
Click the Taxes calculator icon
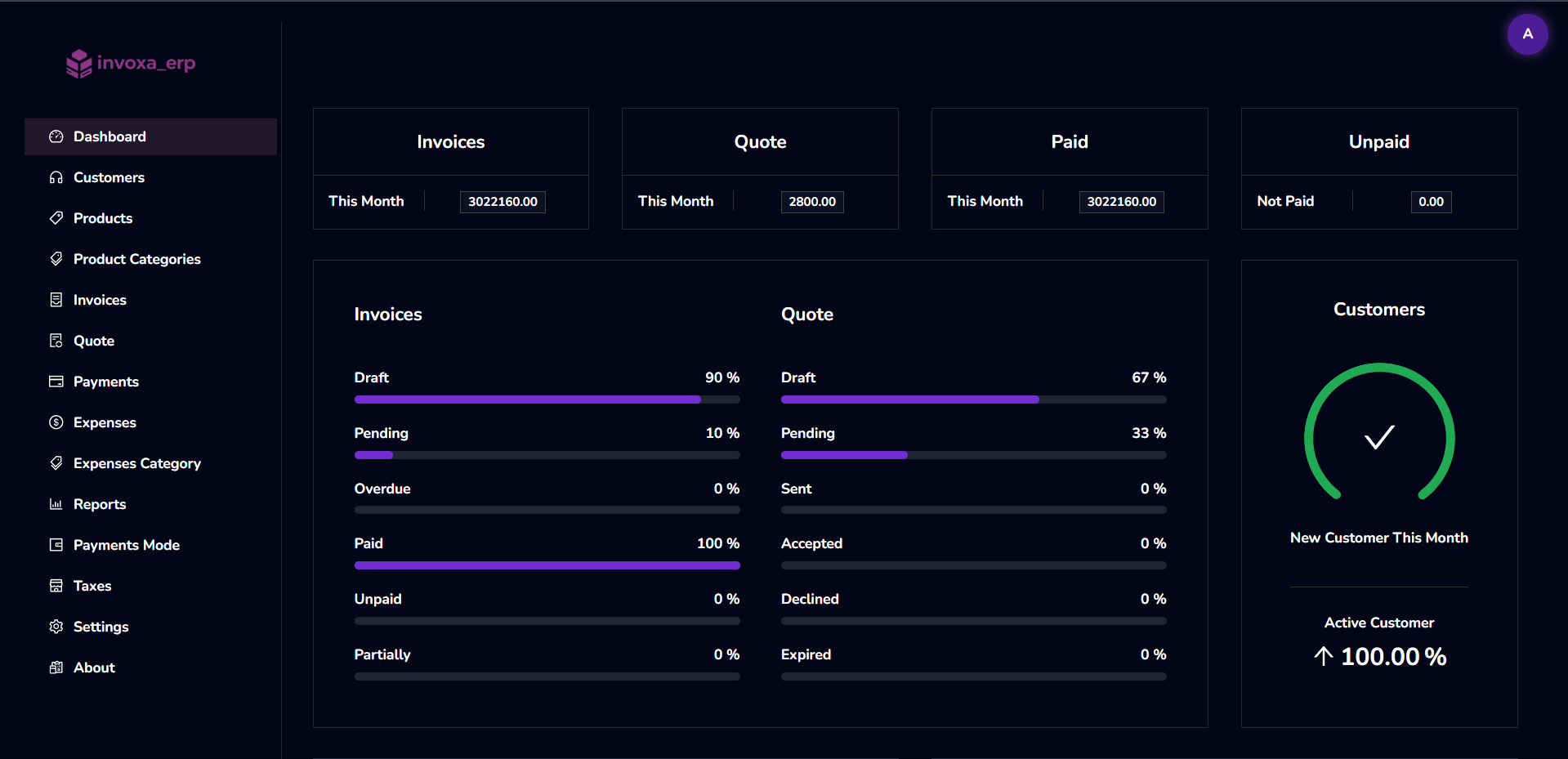56,586
